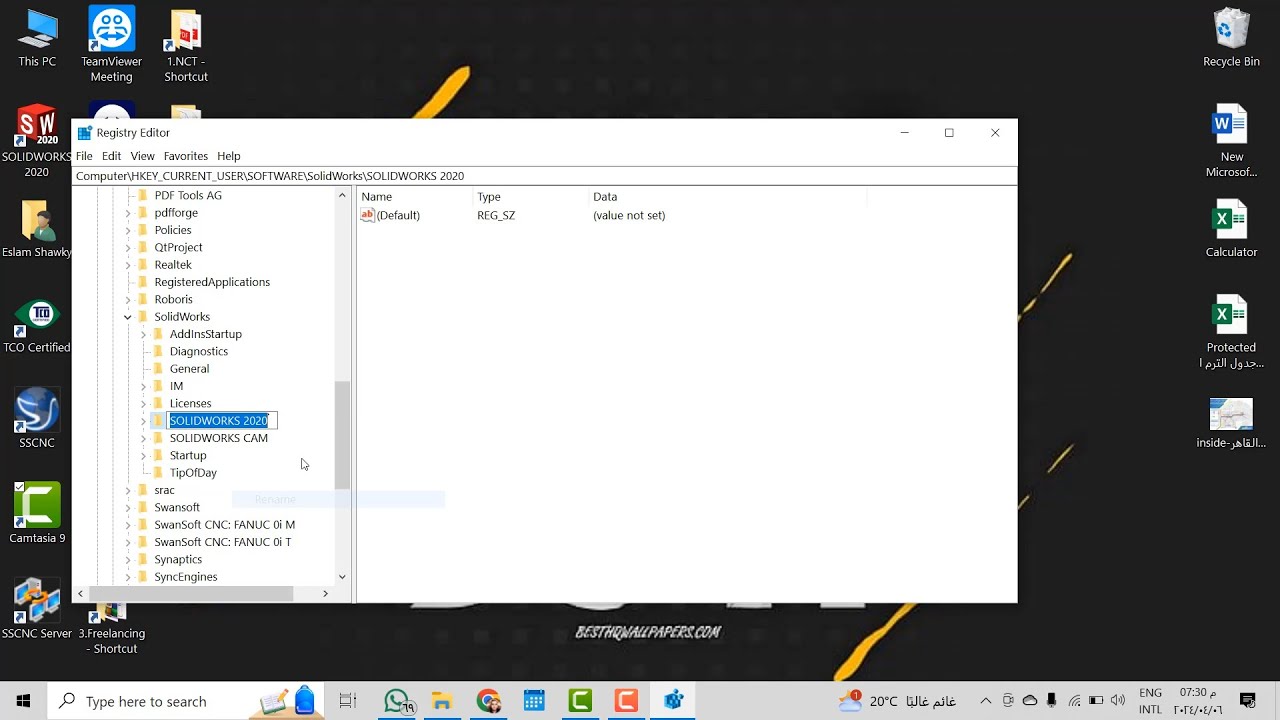Open Task View on taskbar

pos(347,701)
